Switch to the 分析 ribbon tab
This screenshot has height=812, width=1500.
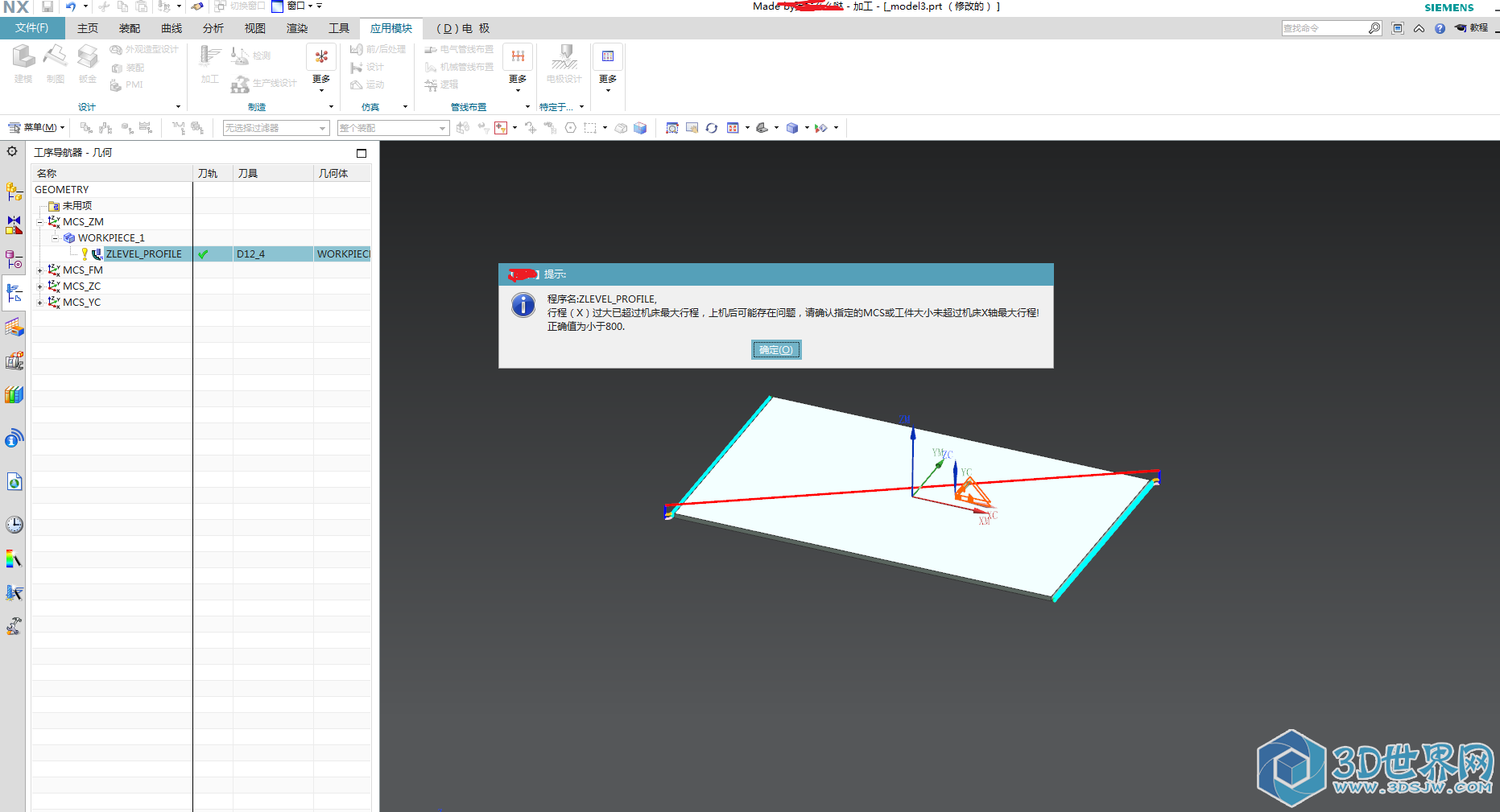pyautogui.click(x=213, y=28)
